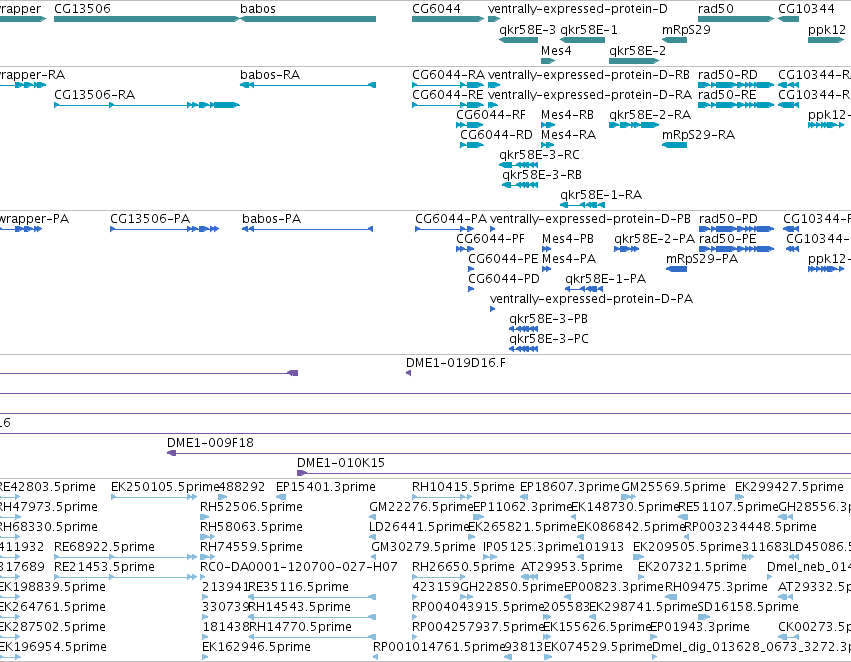This screenshot has height=662, width=851.
Task: Click the babos gene label
Action: pyautogui.click(x=258, y=9)
